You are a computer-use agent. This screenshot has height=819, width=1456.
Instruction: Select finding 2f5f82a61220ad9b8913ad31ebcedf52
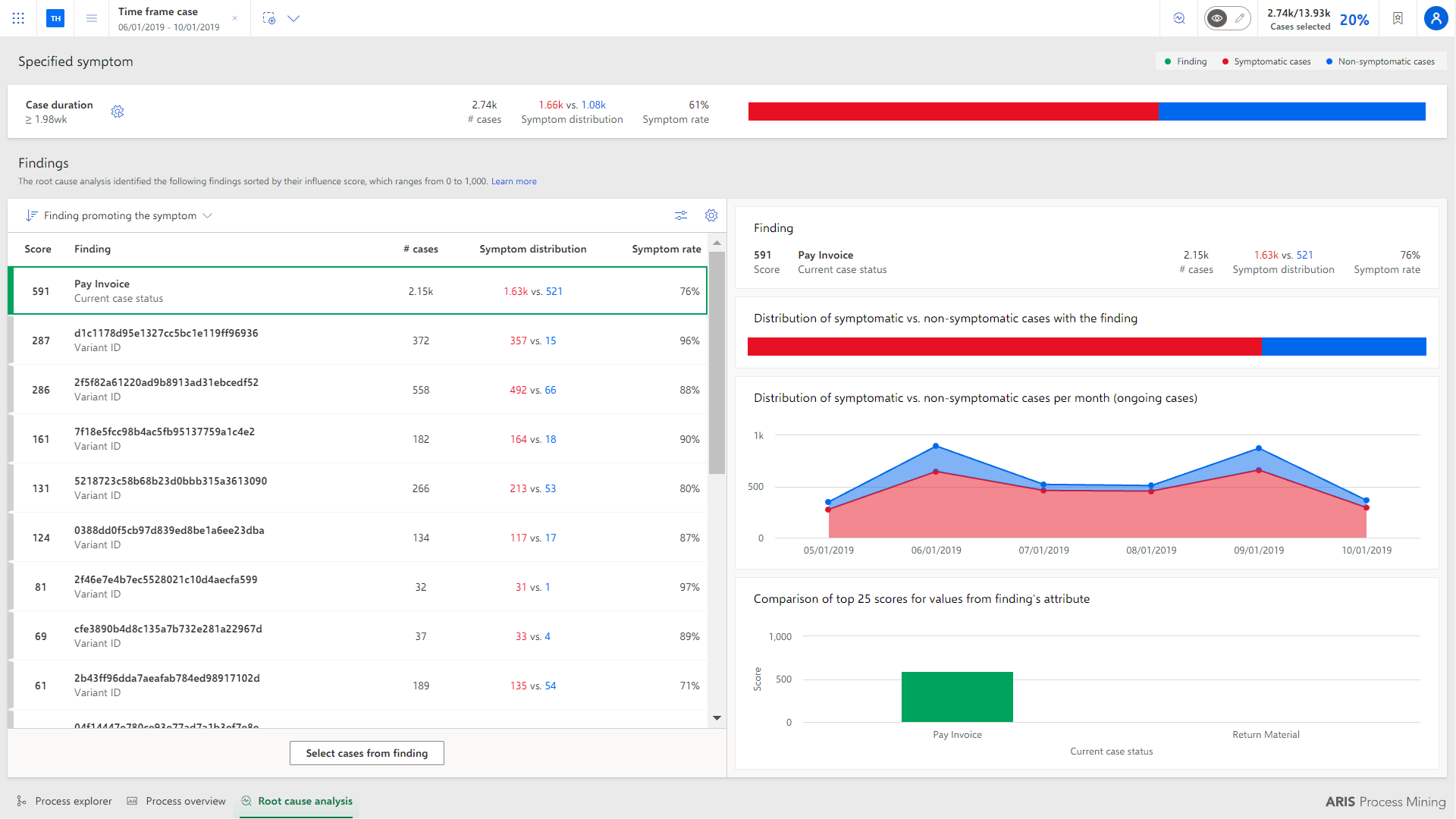[358, 389]
